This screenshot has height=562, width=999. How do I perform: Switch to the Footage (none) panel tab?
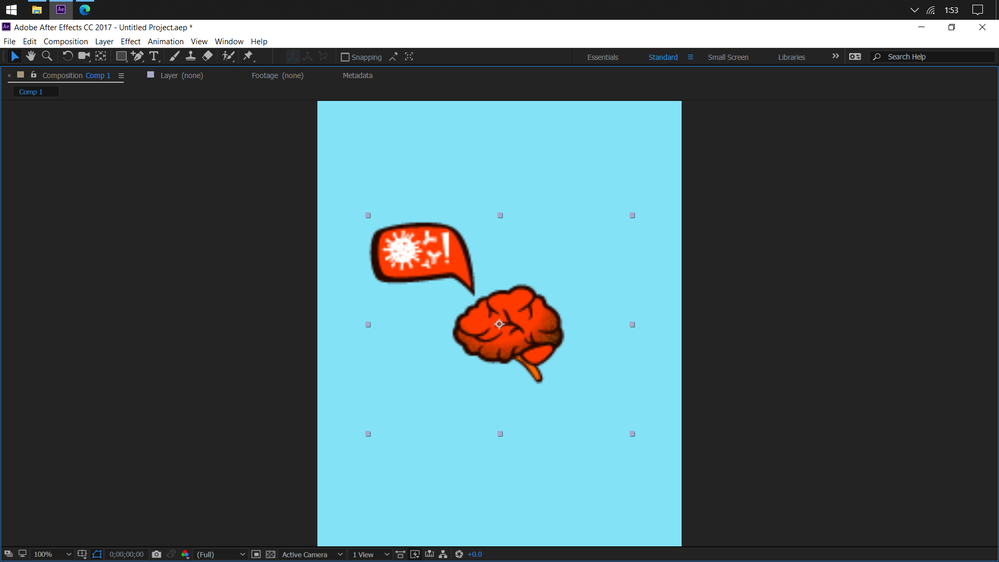277,75
